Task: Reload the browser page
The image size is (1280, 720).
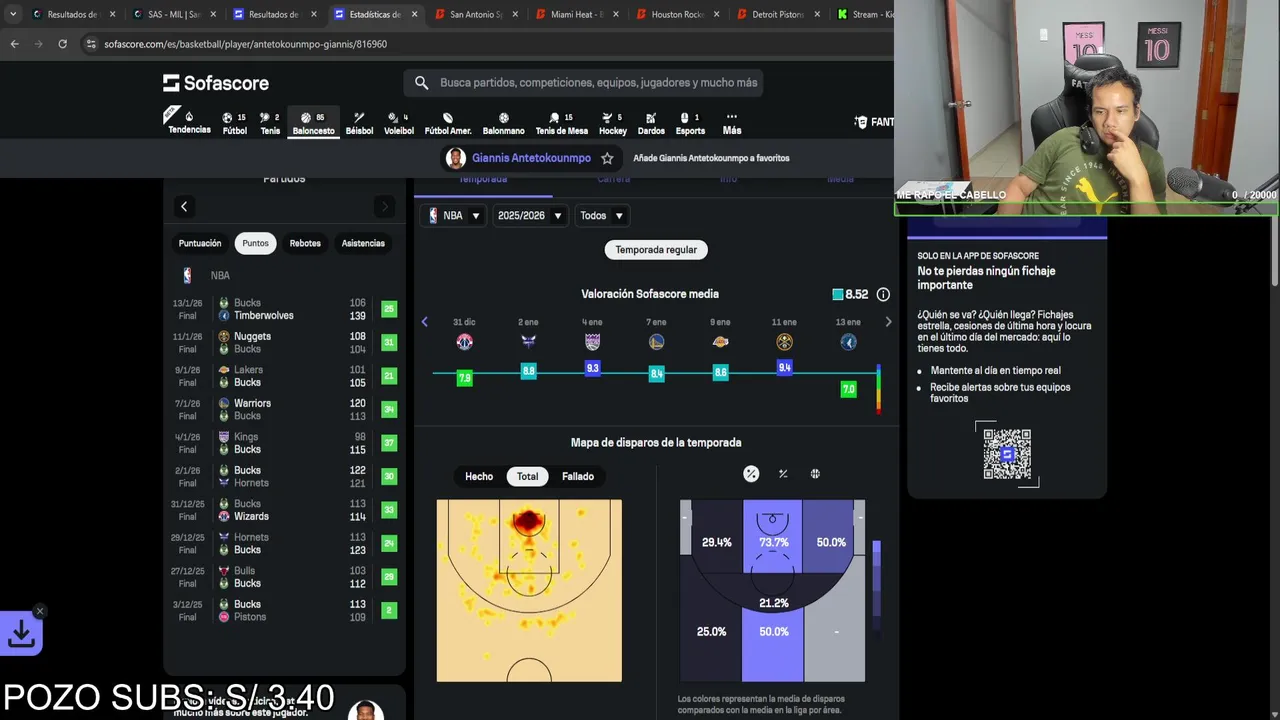Action: tap(62, 44)
